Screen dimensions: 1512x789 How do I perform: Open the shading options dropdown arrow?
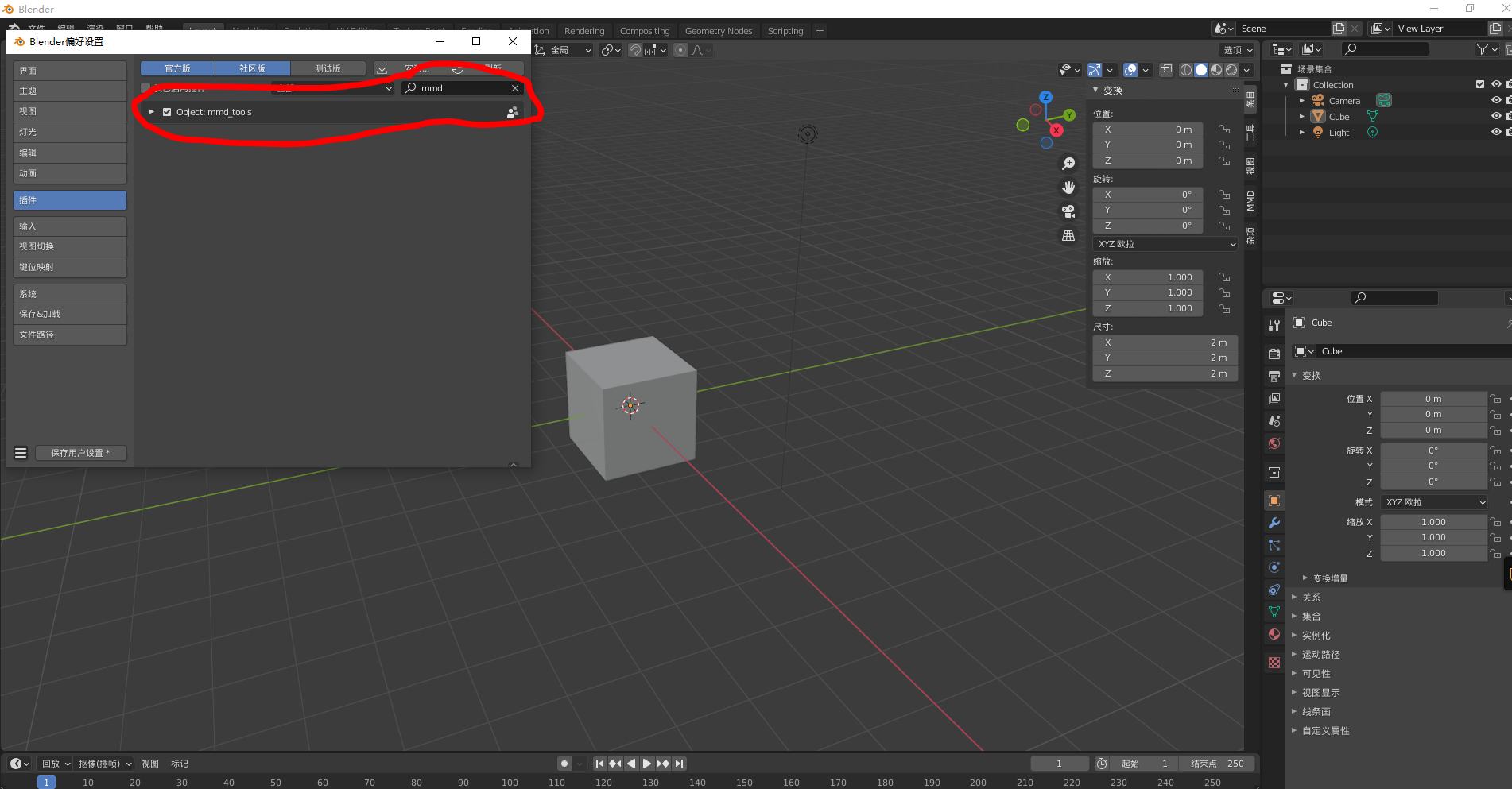point(1246,70)
